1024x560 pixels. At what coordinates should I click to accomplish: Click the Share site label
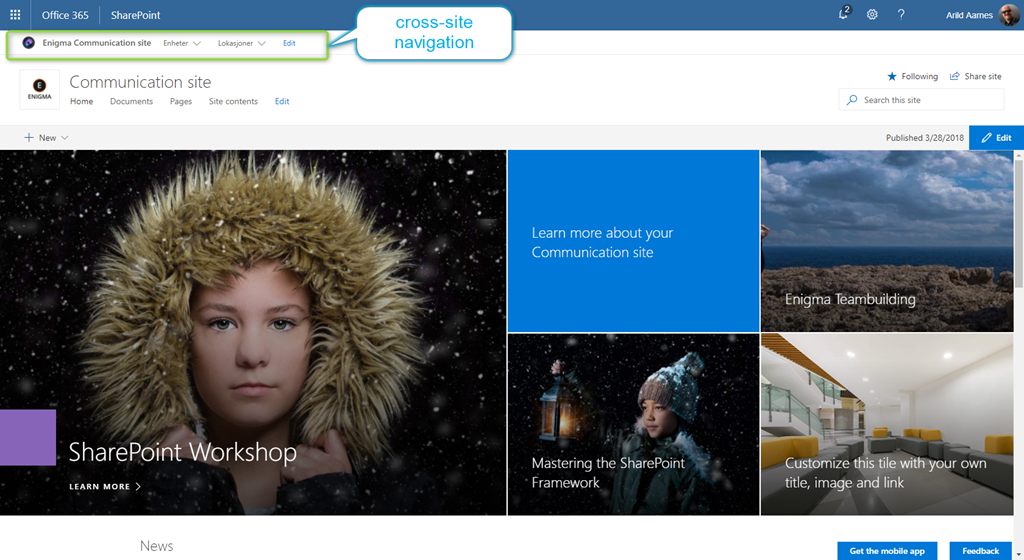click(983, 76)
